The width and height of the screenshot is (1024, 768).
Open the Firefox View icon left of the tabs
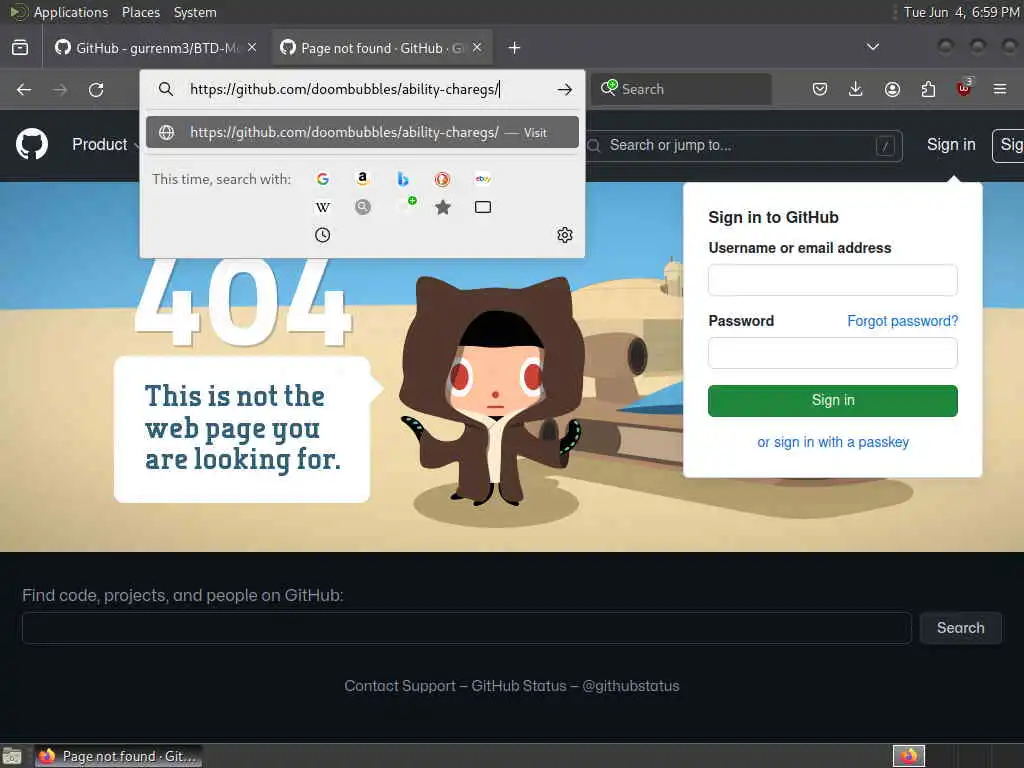(20, 48)
